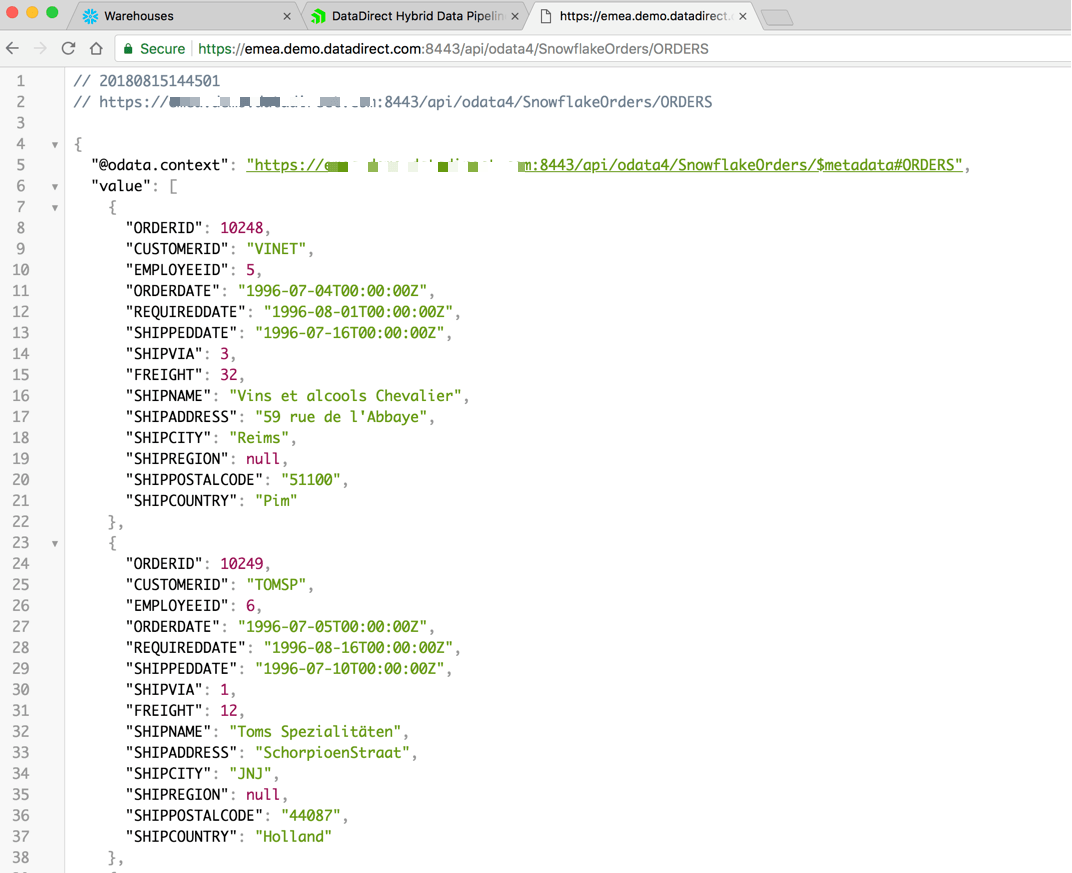
Task: Close the Warehouses tab
Action: pyautogui.click(x=287, y=16)
